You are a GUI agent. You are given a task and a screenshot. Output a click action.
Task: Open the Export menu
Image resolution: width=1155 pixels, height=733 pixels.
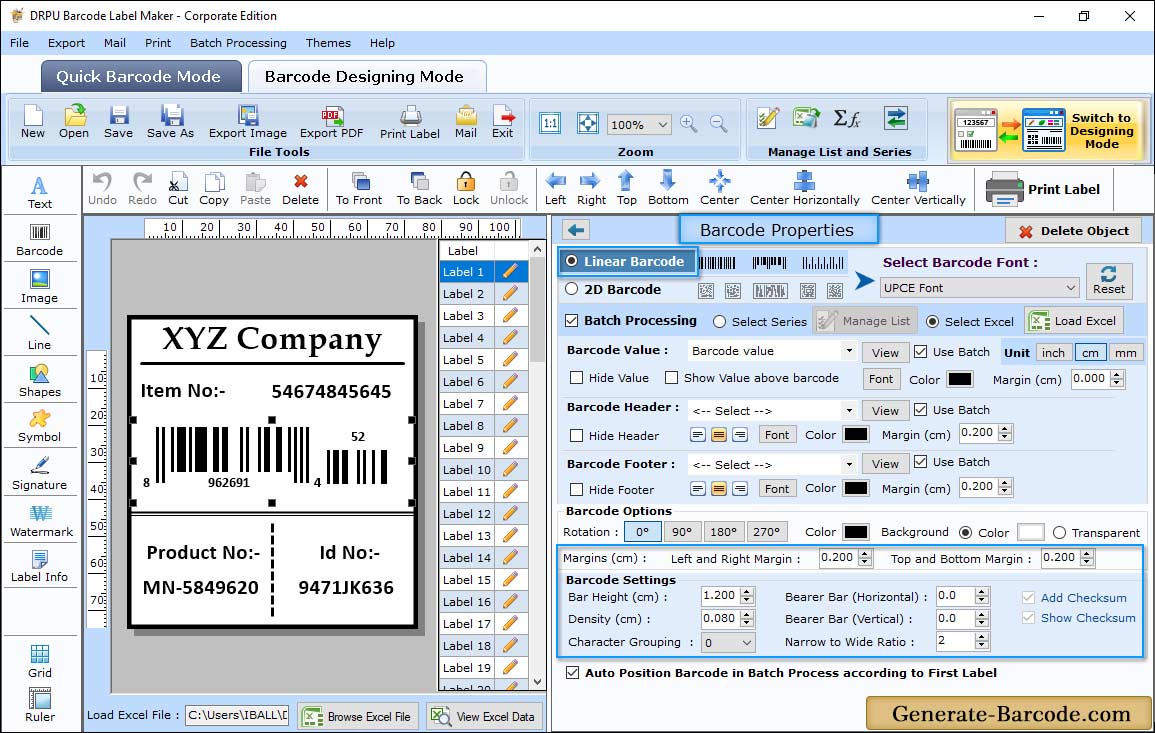(x=66, y=43)
